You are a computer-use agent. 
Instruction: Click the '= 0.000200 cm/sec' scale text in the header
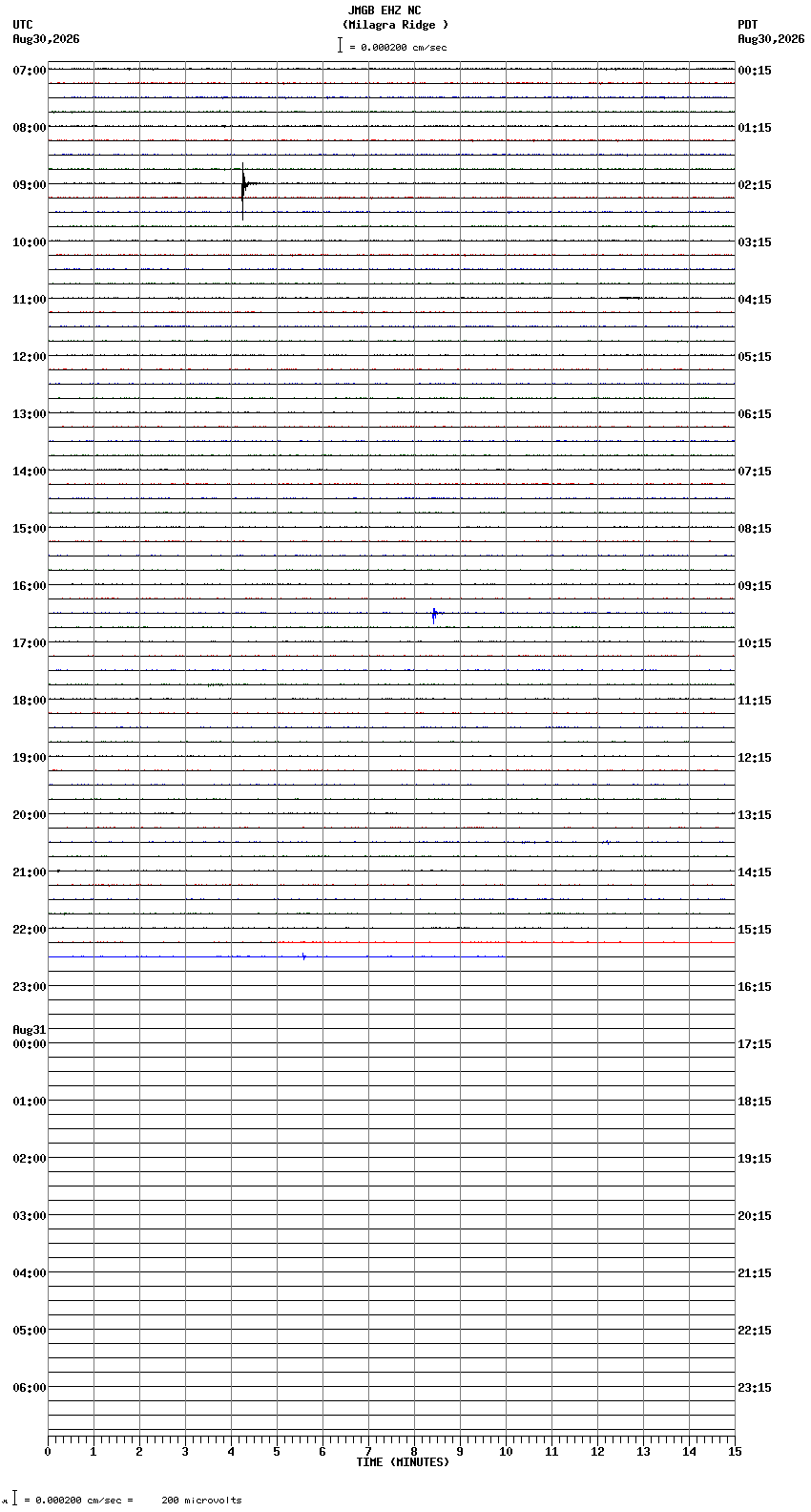[x=398, y=47]
